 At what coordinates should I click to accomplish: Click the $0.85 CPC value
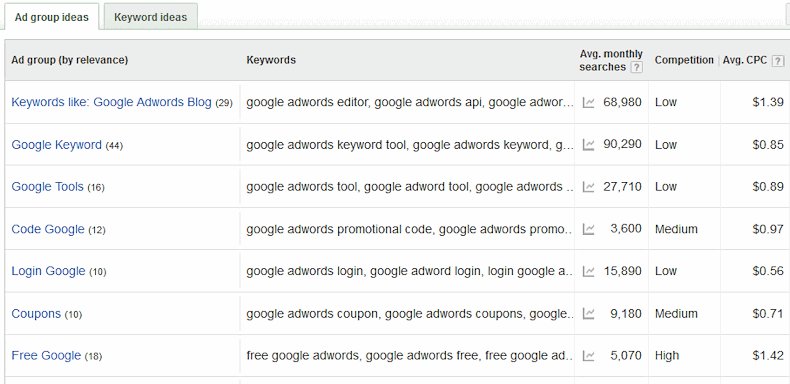[768, 145]
